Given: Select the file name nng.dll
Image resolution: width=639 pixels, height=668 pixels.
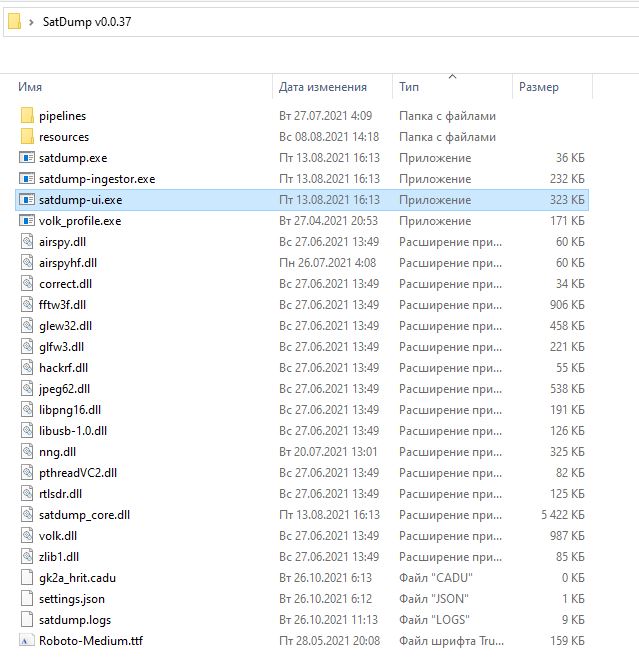Looking at the screenshot, I should pyautogui.click(x=58, y=452).
